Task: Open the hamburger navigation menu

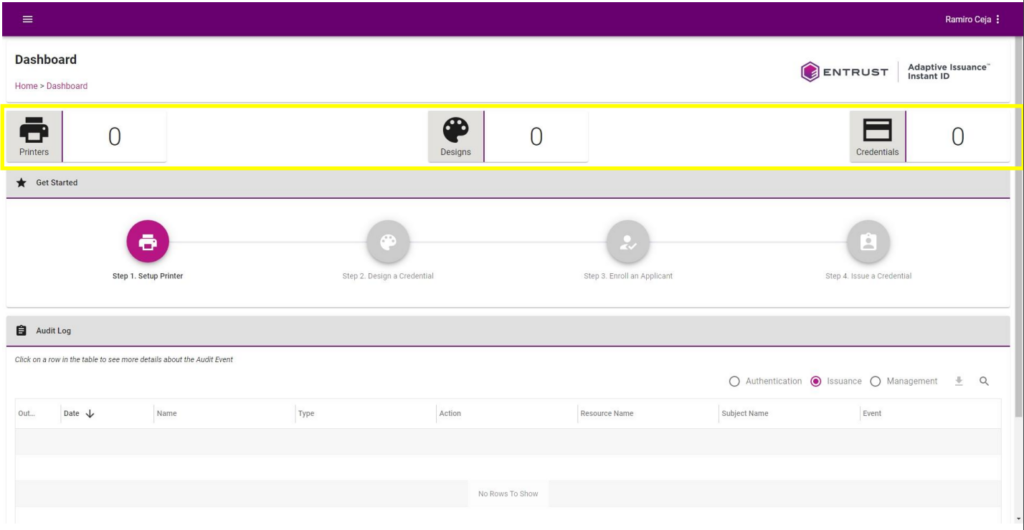Action: [x=27, y=19]
